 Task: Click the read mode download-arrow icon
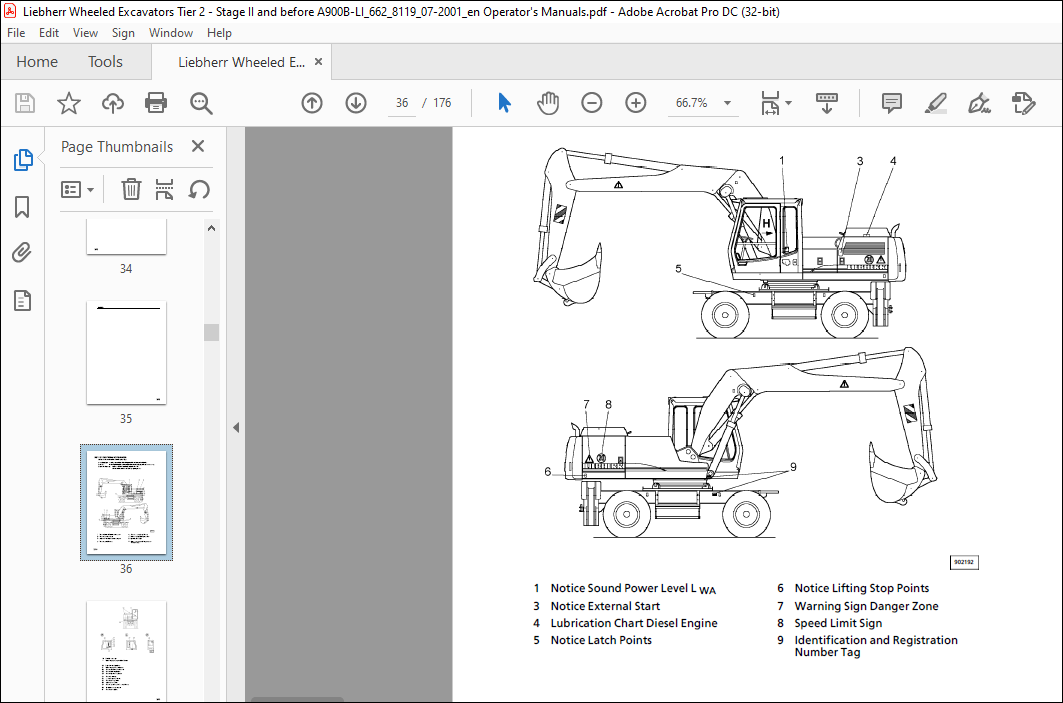pos(826,103)
